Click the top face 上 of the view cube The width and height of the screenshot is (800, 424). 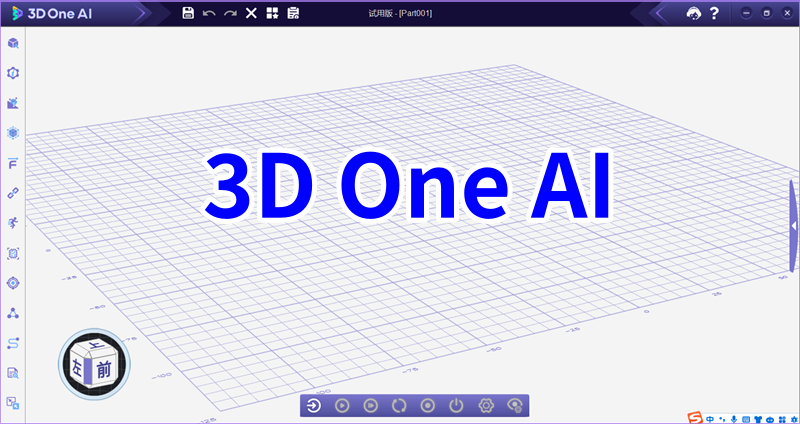coord(95,346)
